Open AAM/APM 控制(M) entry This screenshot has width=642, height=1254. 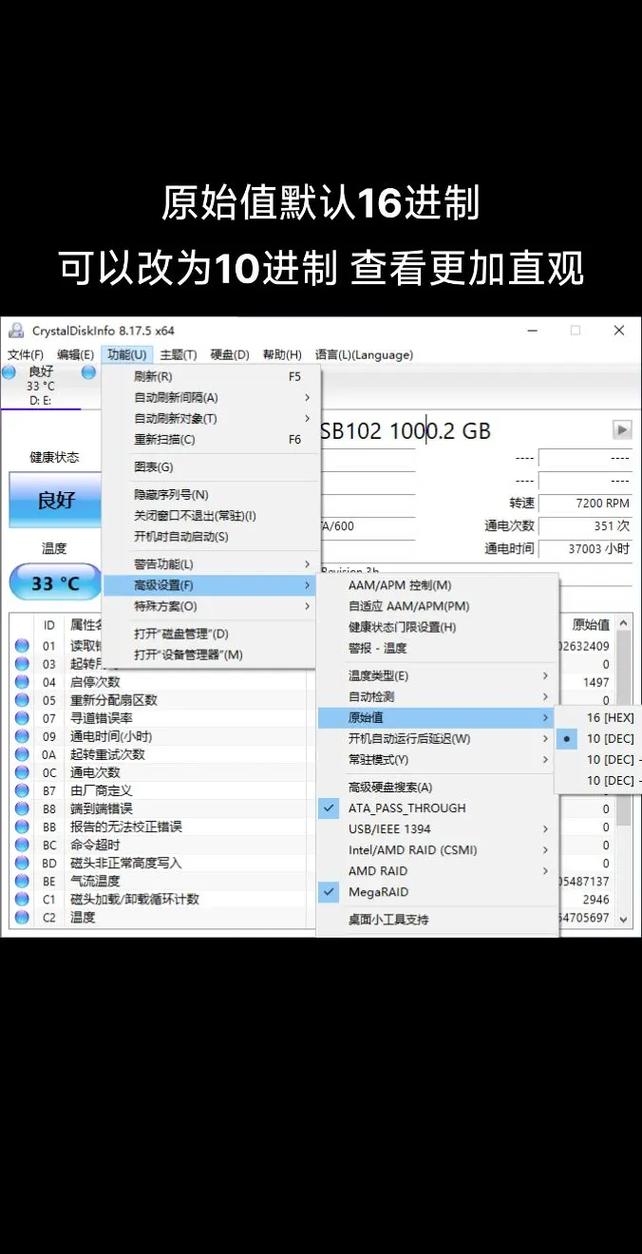pyautogui.click(x=437, y=585)
